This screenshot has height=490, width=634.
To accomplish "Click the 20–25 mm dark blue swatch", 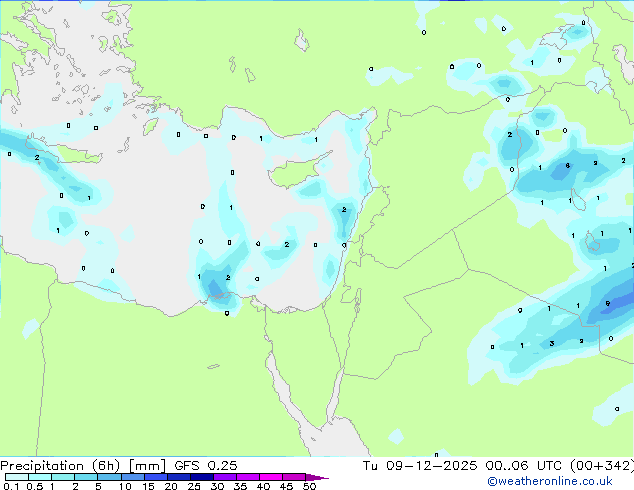I will [x=179, y=477].
